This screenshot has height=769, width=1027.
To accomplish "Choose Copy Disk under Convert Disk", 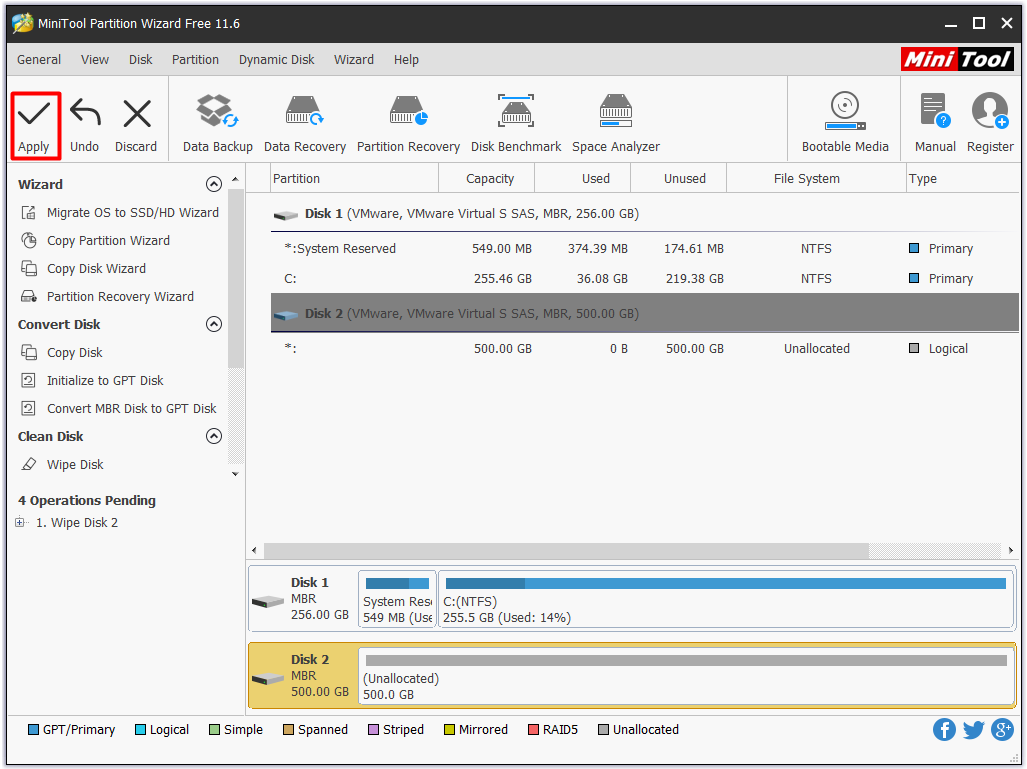I will (62, 352).
